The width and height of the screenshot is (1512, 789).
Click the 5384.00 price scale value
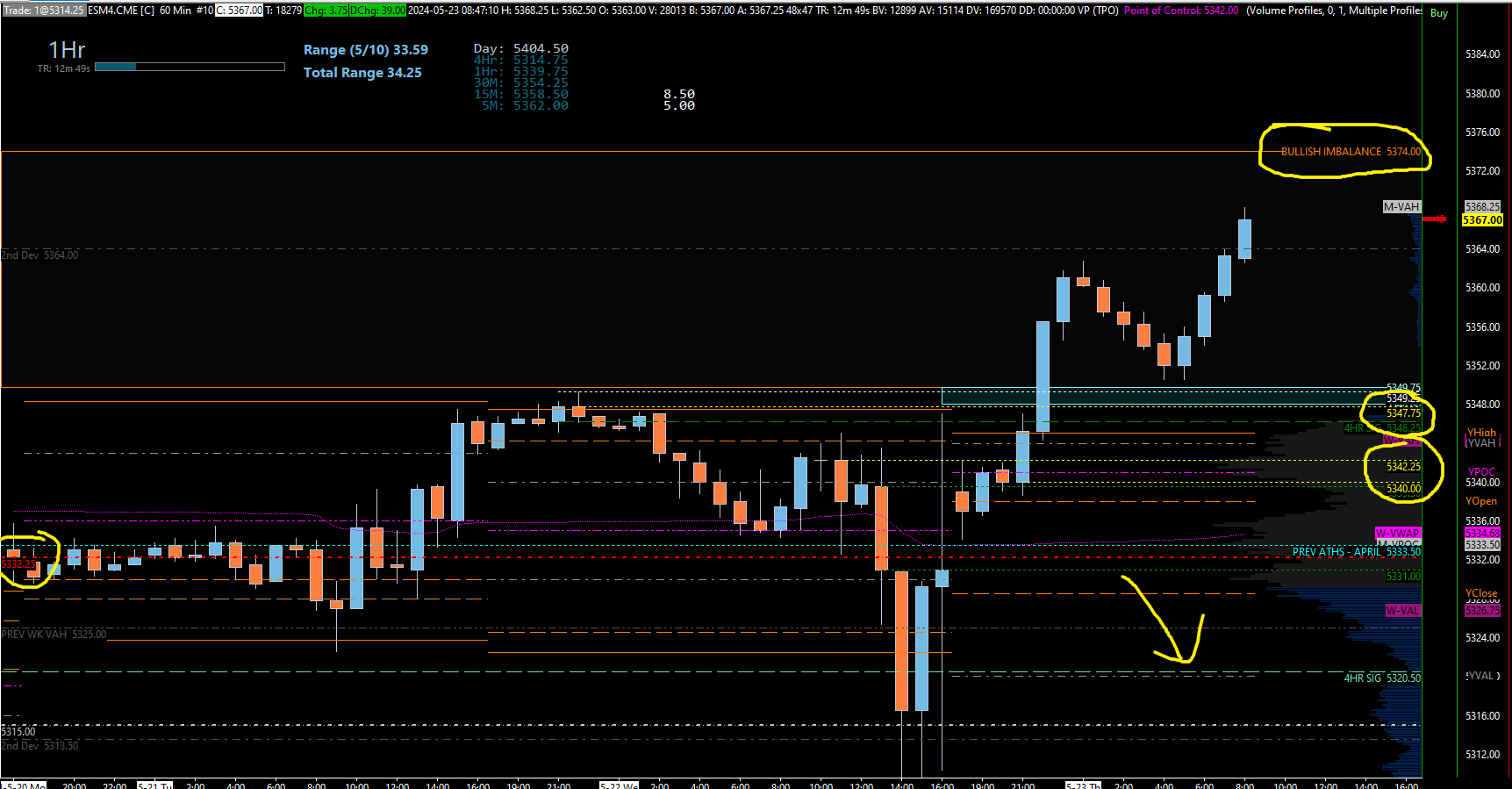tap(1482, 54)
